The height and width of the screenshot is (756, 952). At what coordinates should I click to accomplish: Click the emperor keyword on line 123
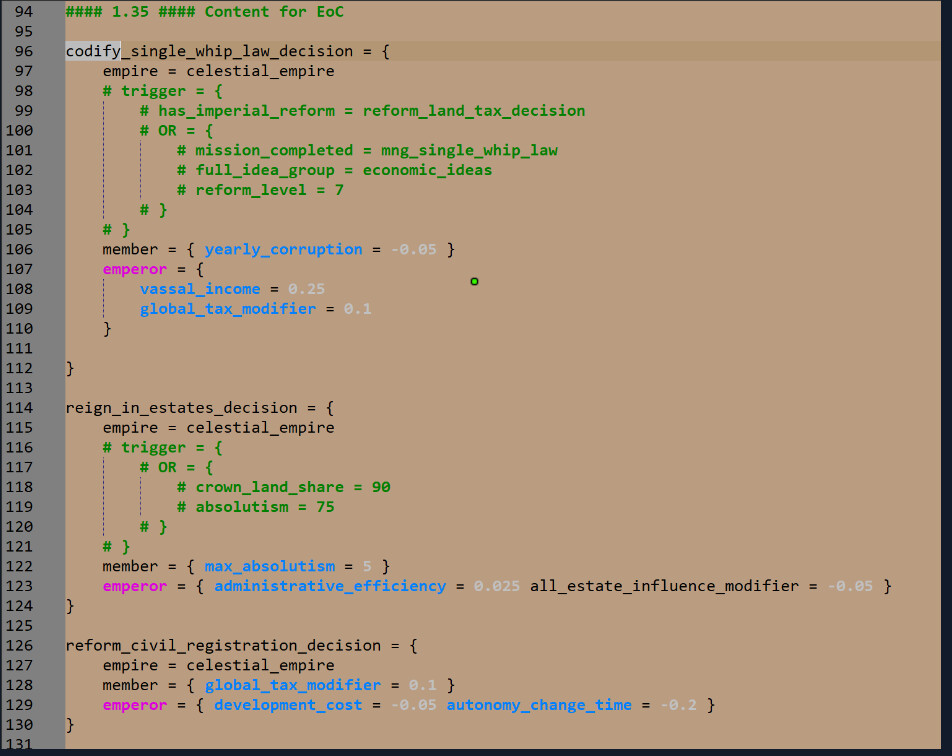point(135,587)
